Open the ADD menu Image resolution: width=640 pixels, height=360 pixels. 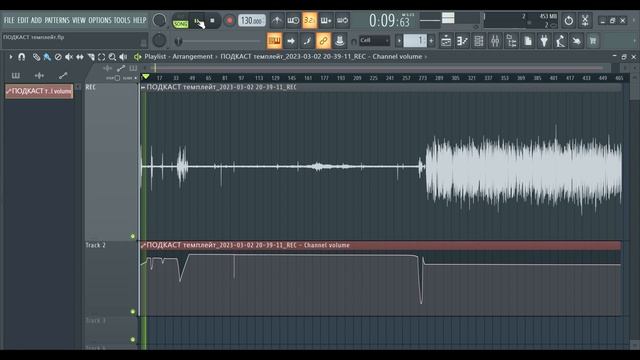coord(36,20)
